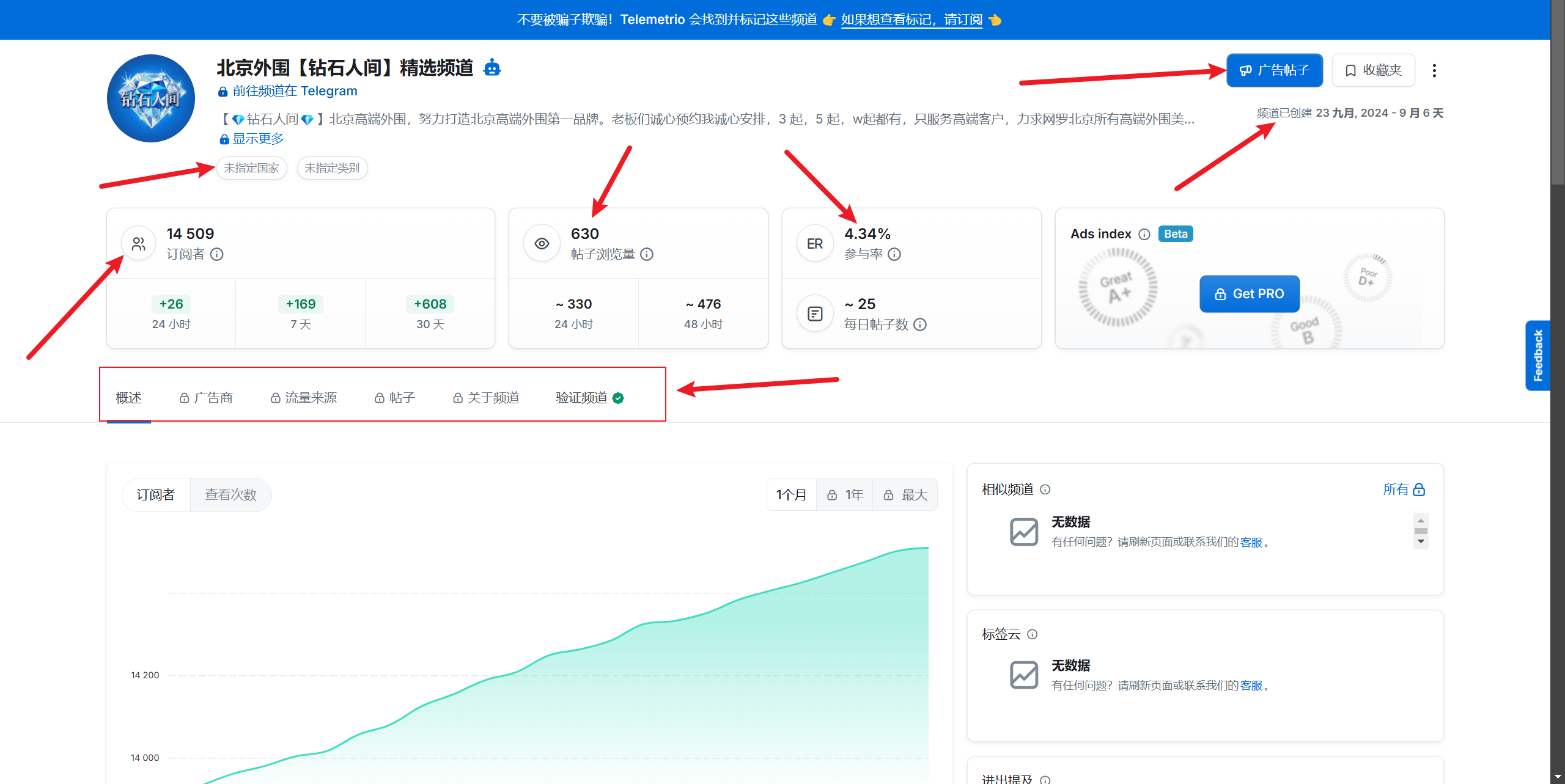Click the 未指定国家 tag

point(251,168)
